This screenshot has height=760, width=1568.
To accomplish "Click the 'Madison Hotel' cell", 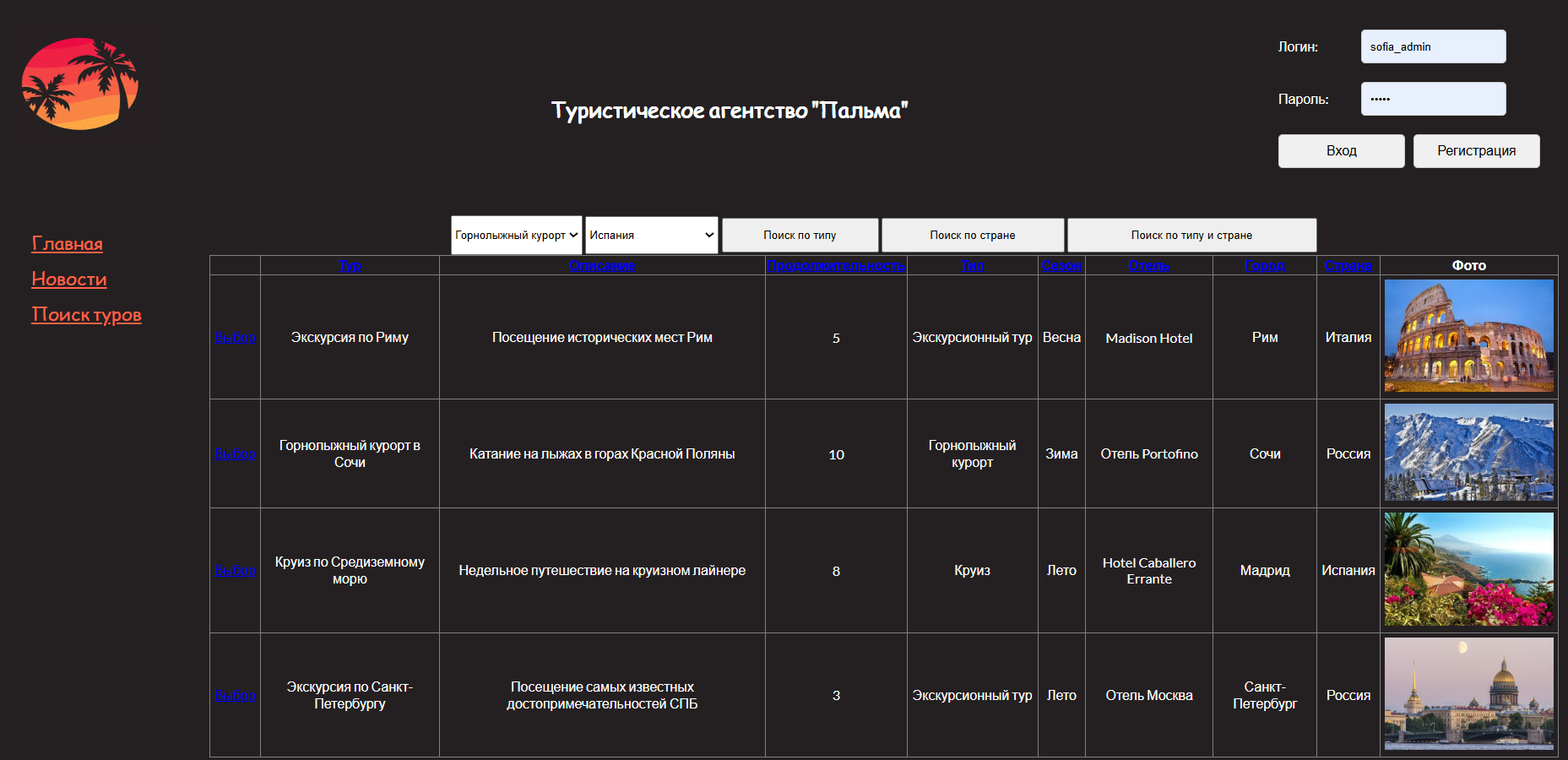I will click(x=1149, y=338).
